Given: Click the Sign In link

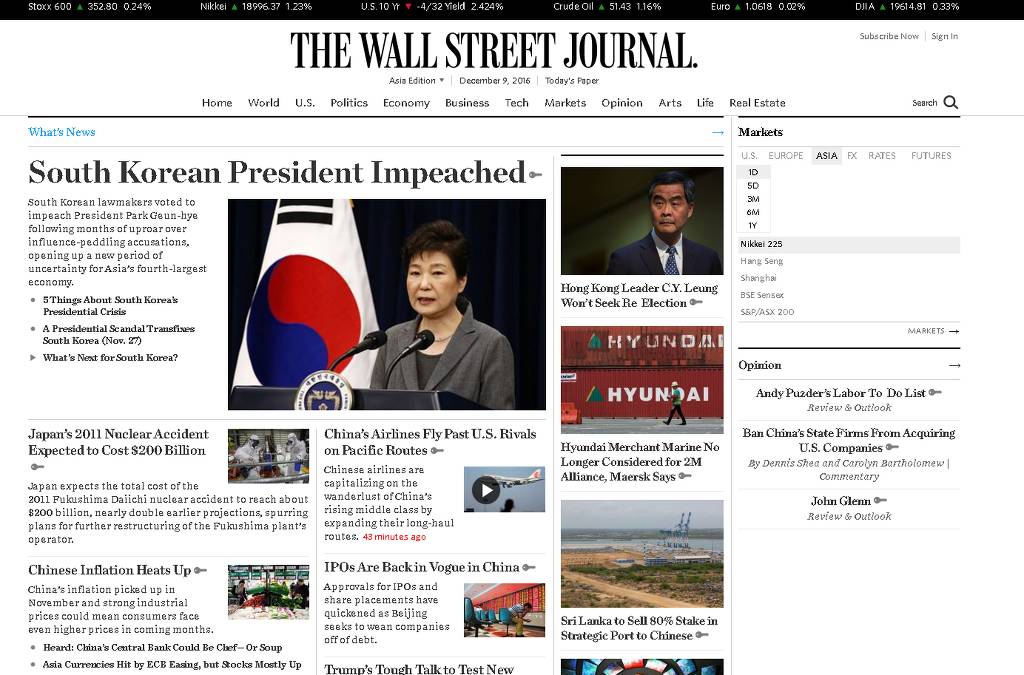Looking at the screenshot, I should [944, 36].
